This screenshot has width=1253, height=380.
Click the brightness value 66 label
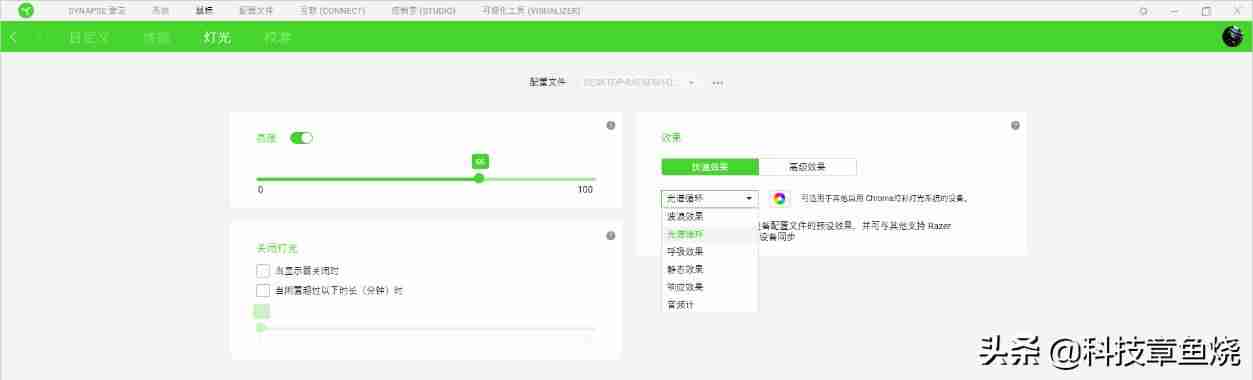(480, 161)
